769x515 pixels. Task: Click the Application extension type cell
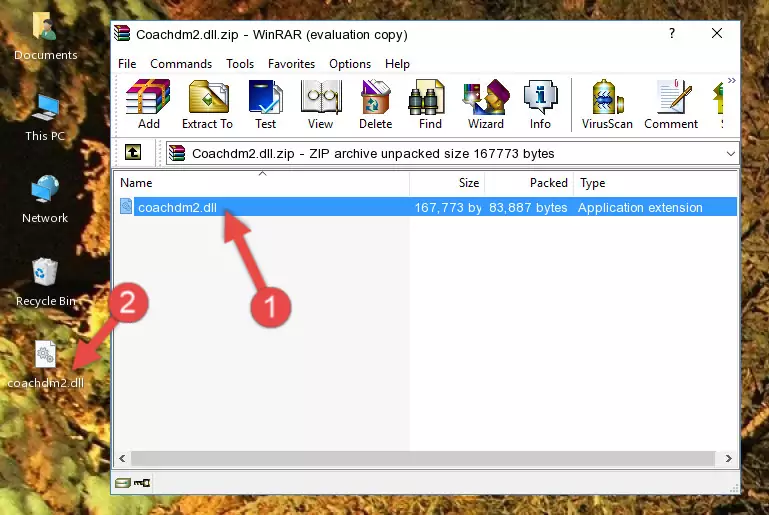tap(640, 207)
